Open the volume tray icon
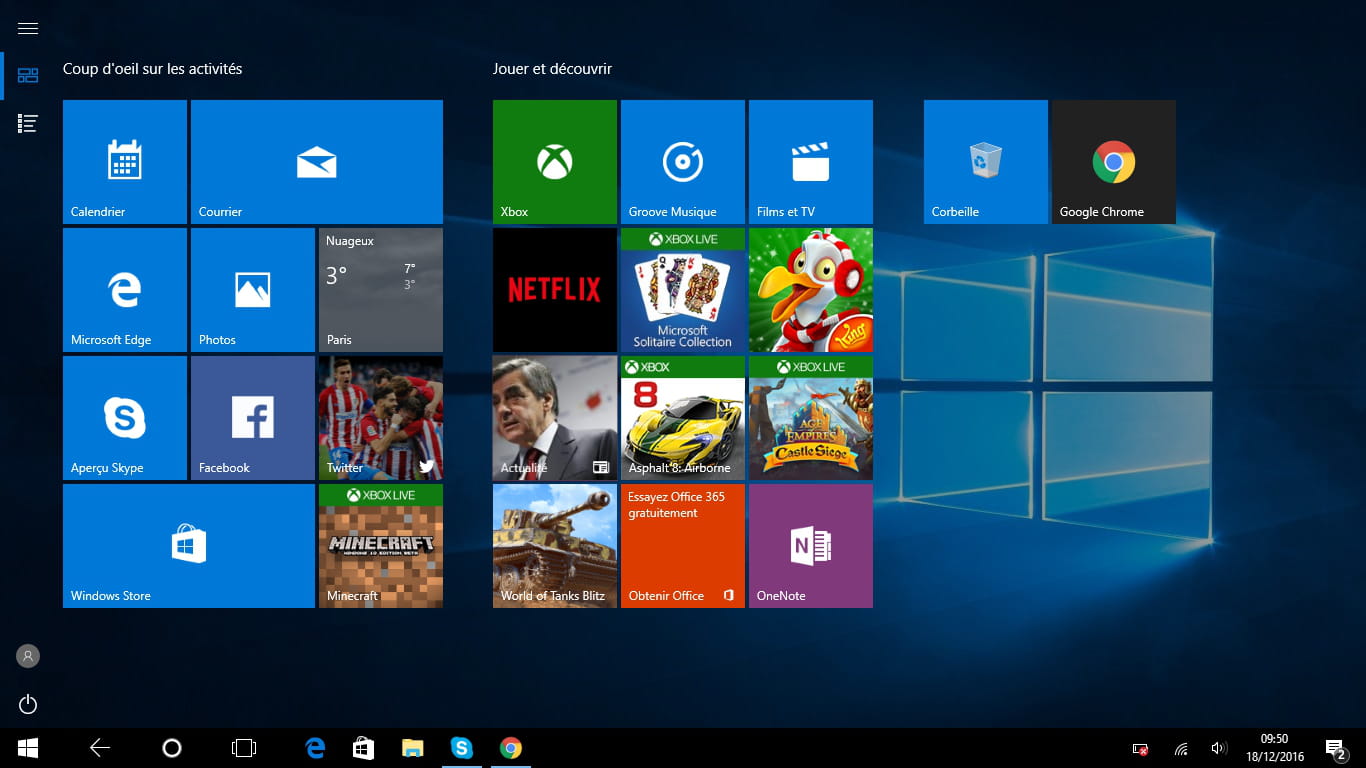Viewport: 1366px width, 768px height. (x=1218, y=748)
